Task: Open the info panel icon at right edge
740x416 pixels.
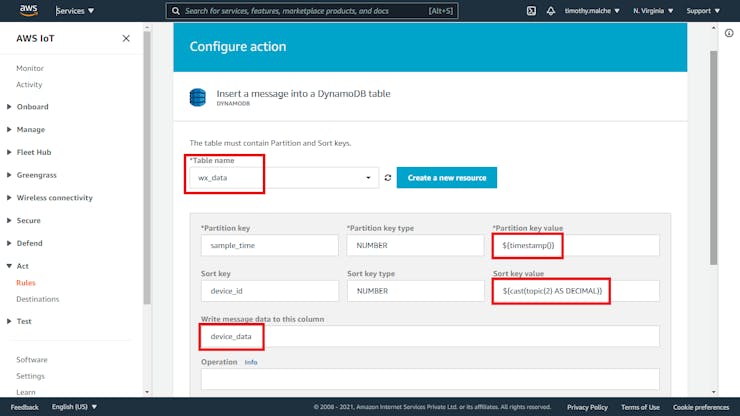Action: click(729, 33)
